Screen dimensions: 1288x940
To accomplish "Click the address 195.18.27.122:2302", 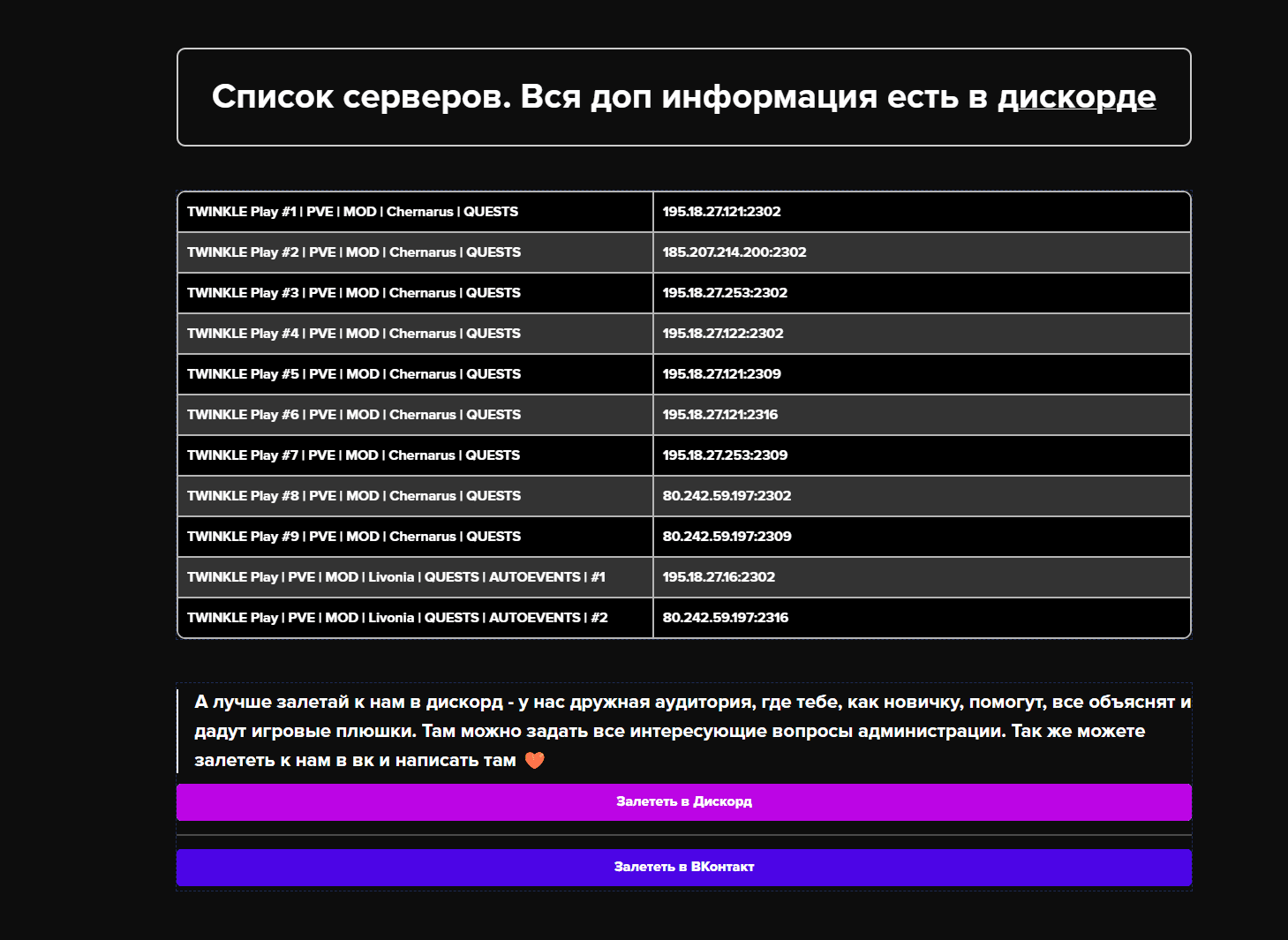I will [x=723, y=334].
